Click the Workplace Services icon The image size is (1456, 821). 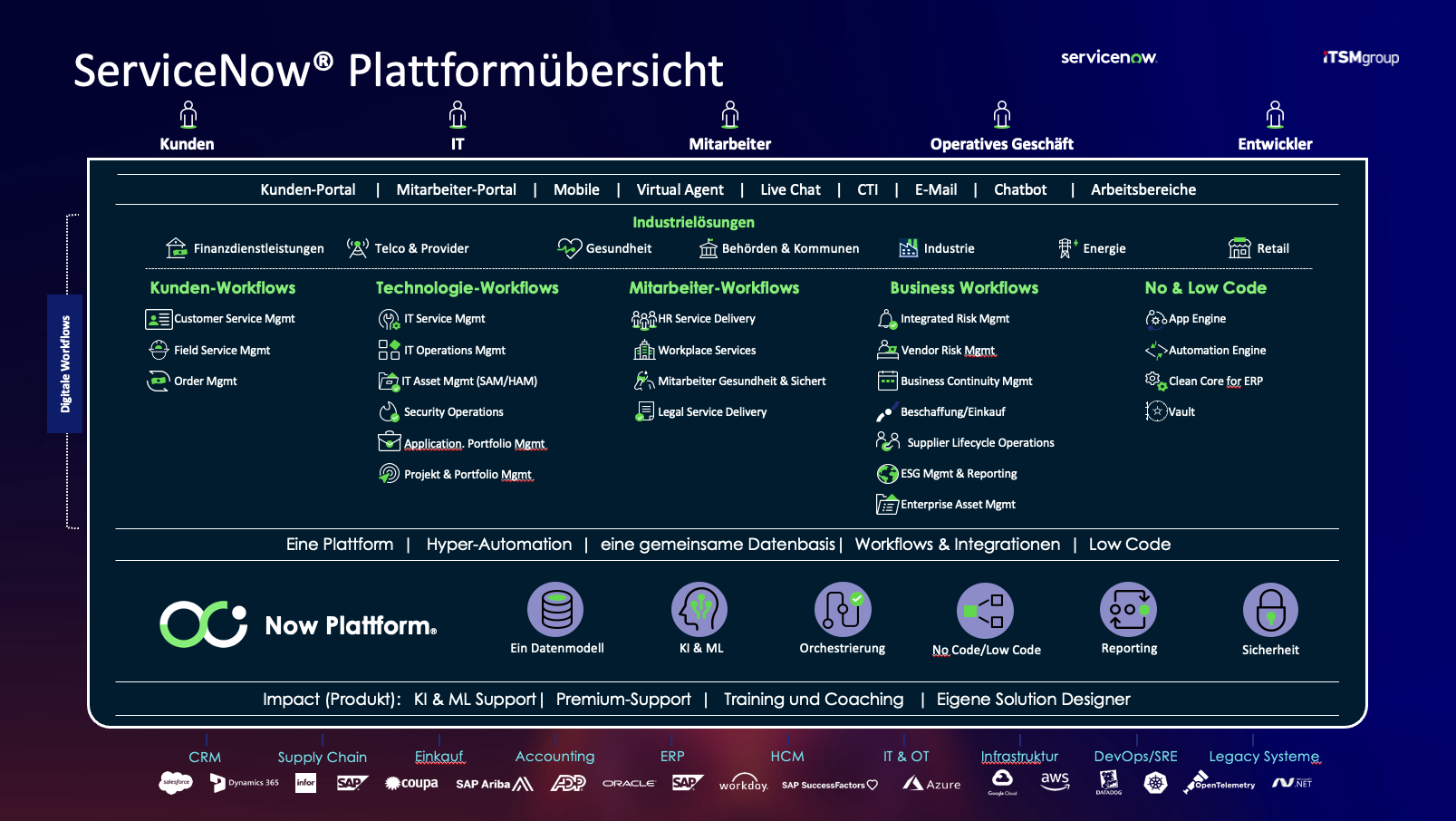click(x=644, y=350)
